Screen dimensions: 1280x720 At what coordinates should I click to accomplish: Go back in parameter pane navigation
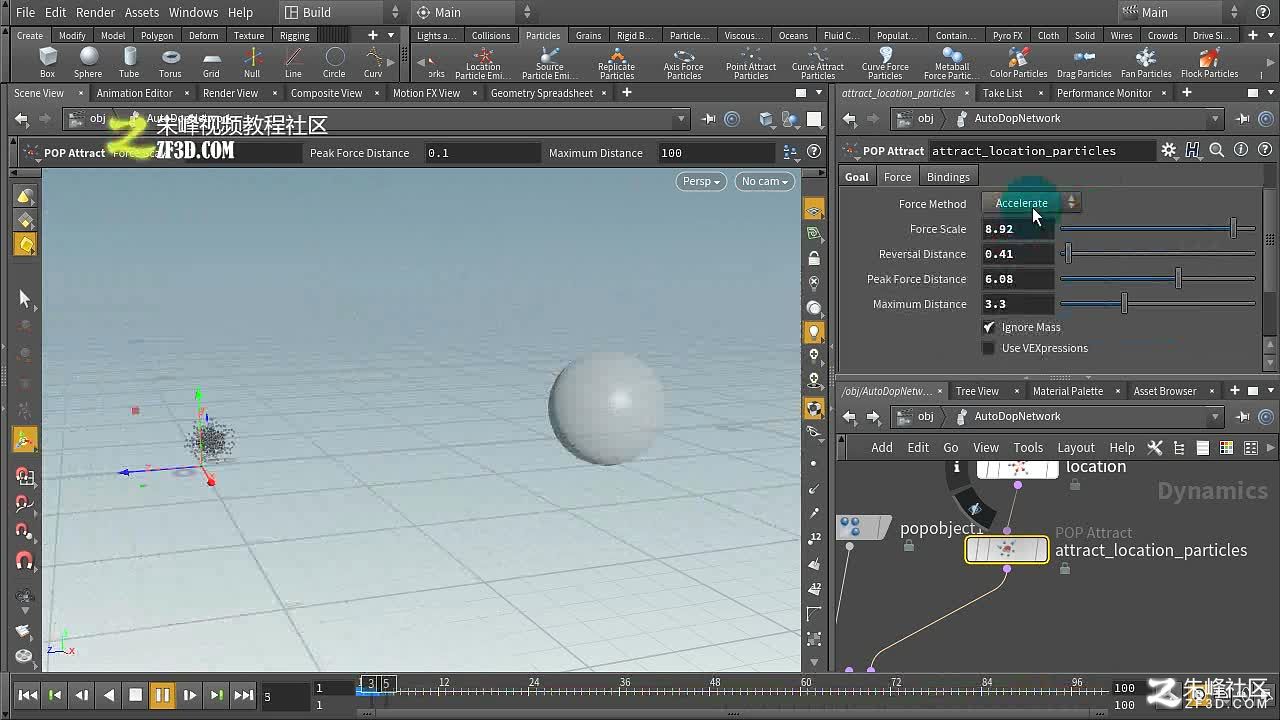pos(849,118)
